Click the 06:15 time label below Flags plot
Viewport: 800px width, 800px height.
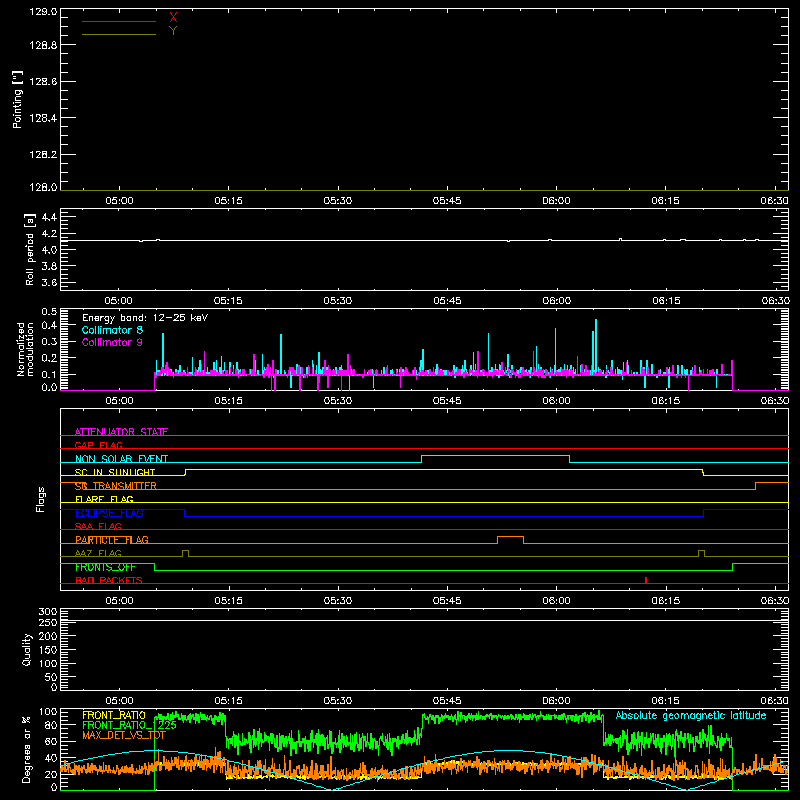point(666,601)
